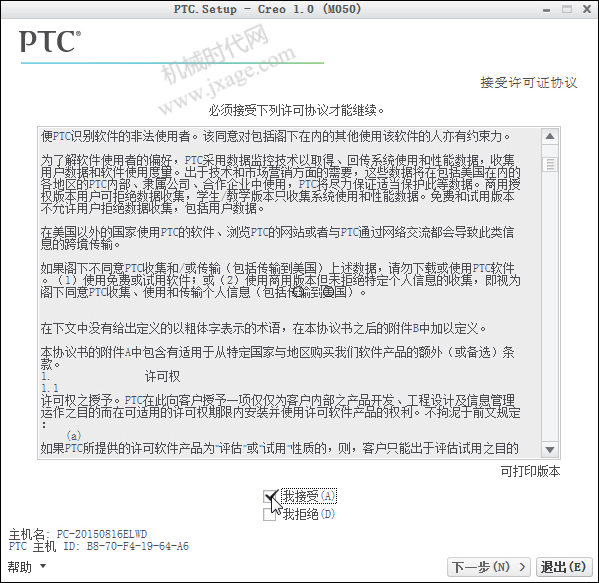Click the PTC logo
599x583 pixels.
[x=50, y=42]
